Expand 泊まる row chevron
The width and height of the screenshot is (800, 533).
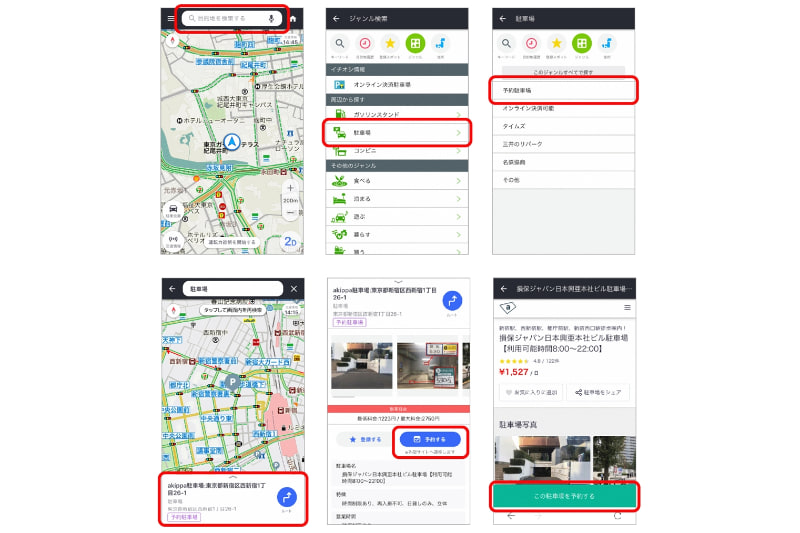(458, 199)
